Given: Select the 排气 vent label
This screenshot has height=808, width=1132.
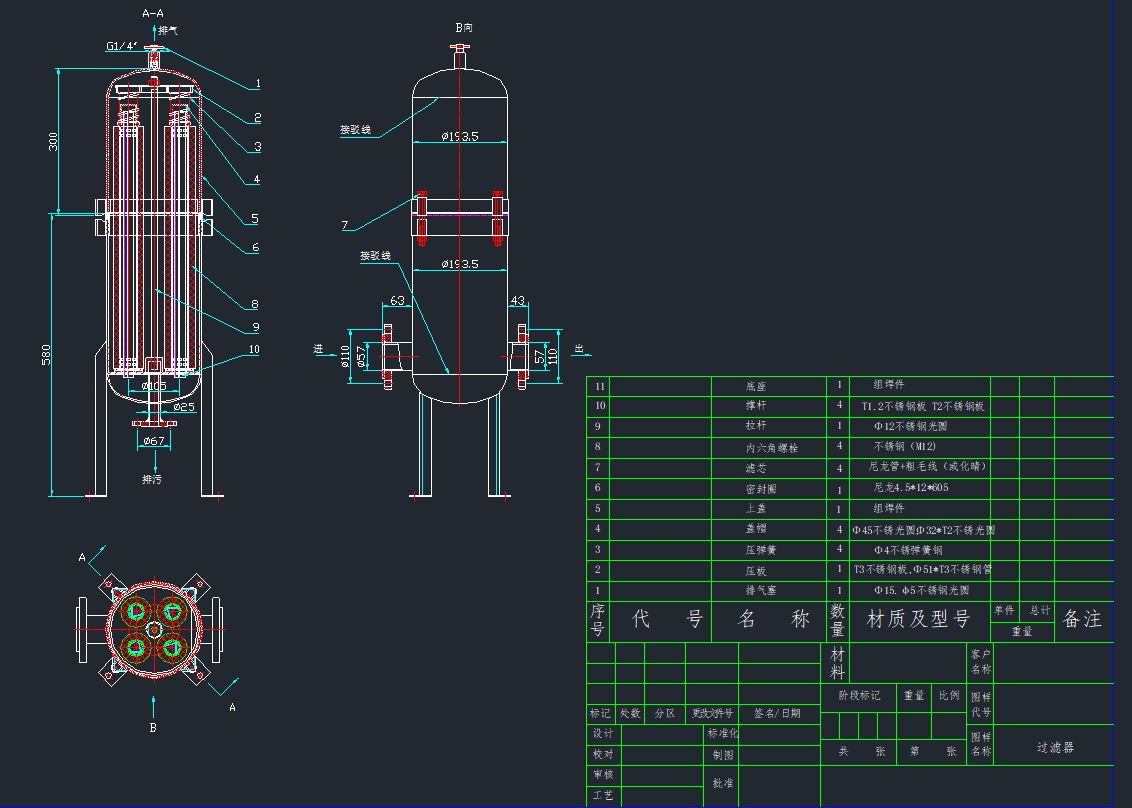Looking at the screenshot, I should [x=168, y=31].
